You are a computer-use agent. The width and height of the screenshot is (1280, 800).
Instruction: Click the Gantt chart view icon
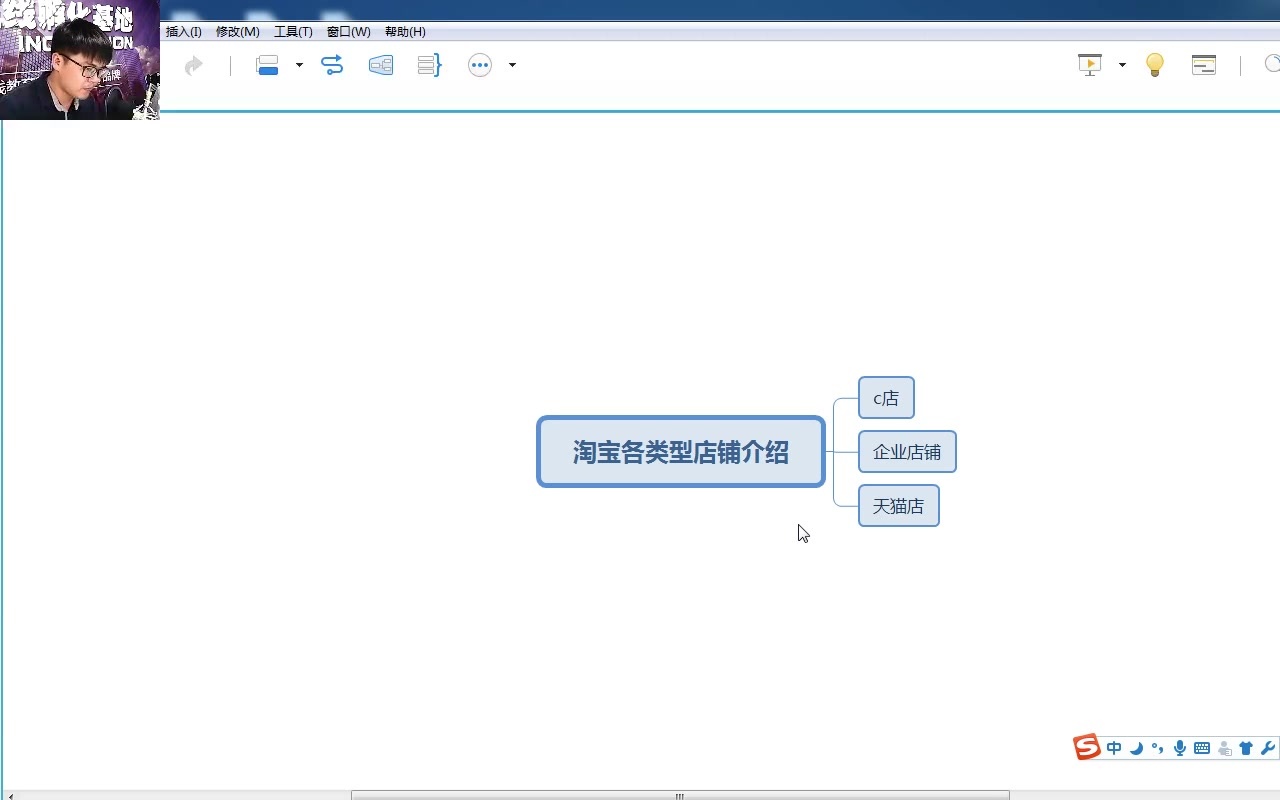pyautogui.click(x=1204, y=65)
